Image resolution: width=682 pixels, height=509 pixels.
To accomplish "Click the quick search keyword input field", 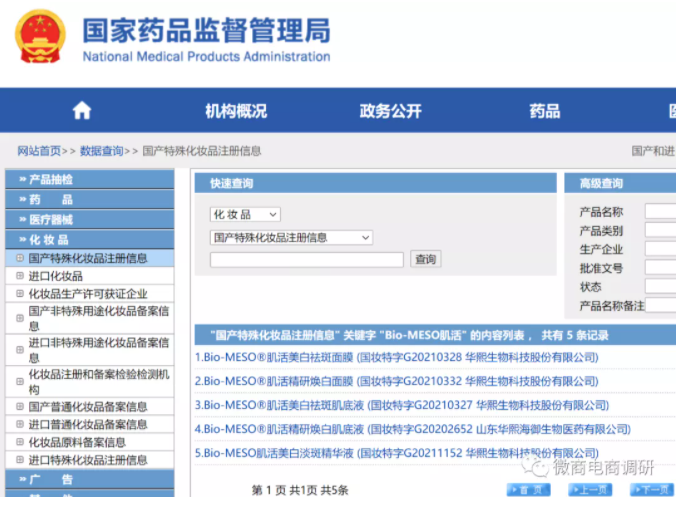I will click(306, 260).
